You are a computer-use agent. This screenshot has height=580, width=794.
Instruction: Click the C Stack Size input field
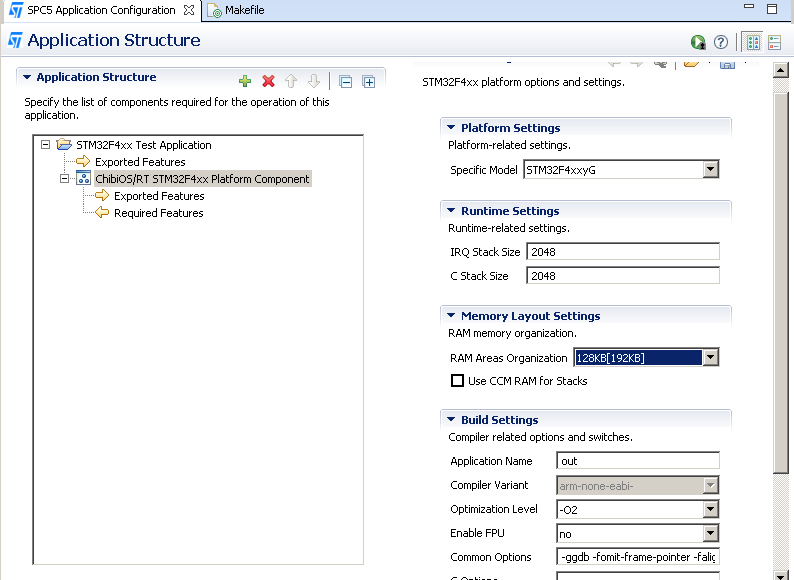click(x=623, y=276)
